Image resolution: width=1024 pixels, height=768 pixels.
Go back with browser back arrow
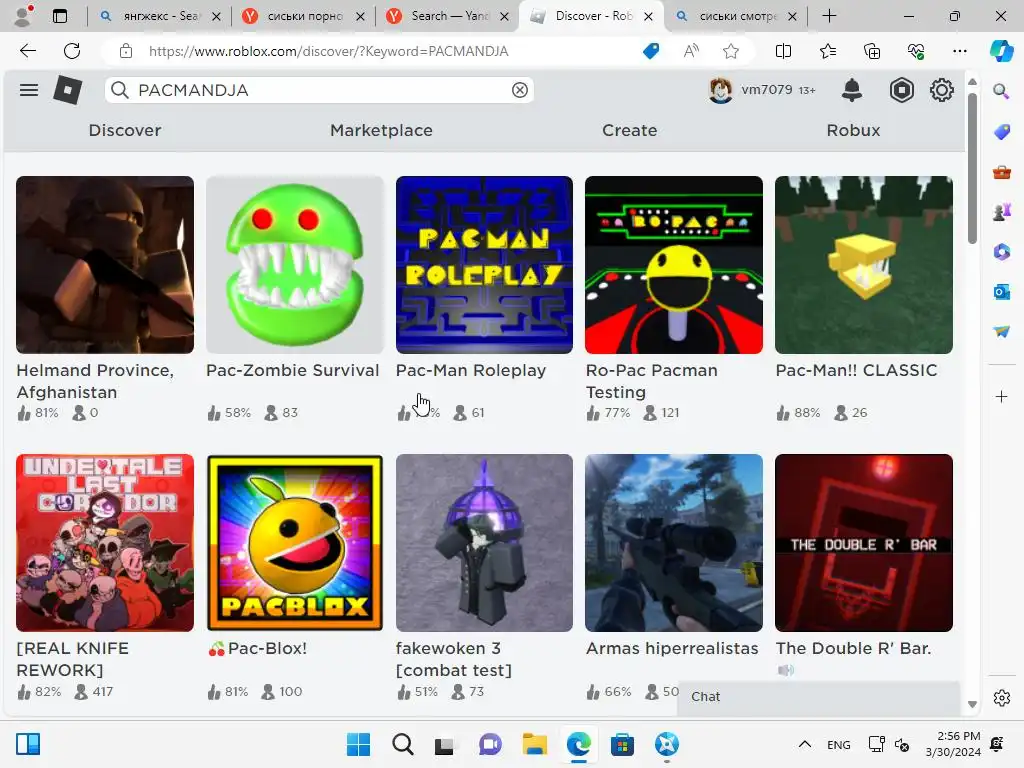[x=28, y=51]
